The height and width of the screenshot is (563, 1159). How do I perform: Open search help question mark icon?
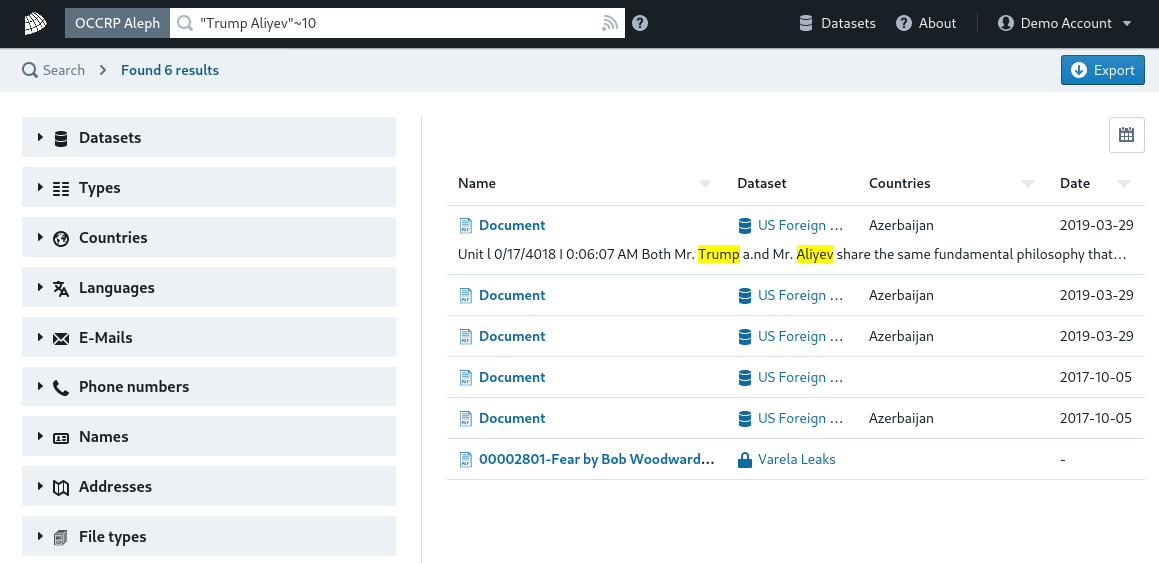[x=640, y=24]
